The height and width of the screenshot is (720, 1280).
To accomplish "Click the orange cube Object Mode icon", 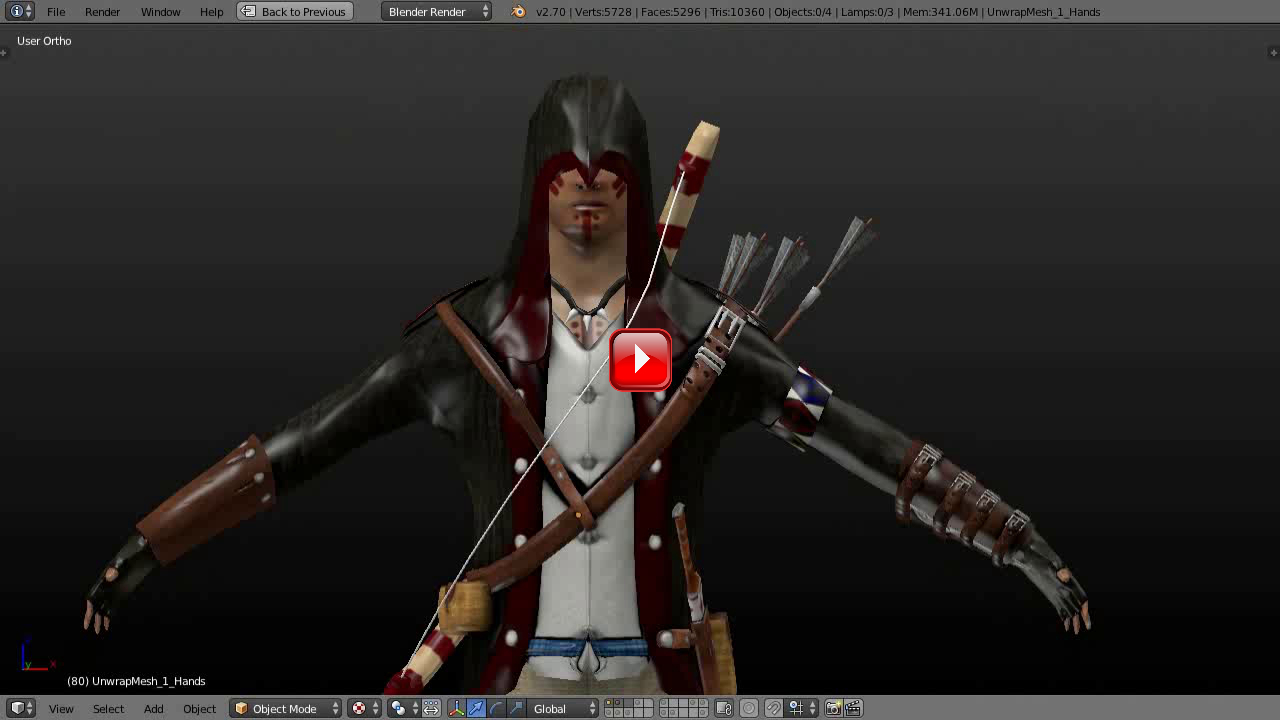I will (x=241, y=708).
